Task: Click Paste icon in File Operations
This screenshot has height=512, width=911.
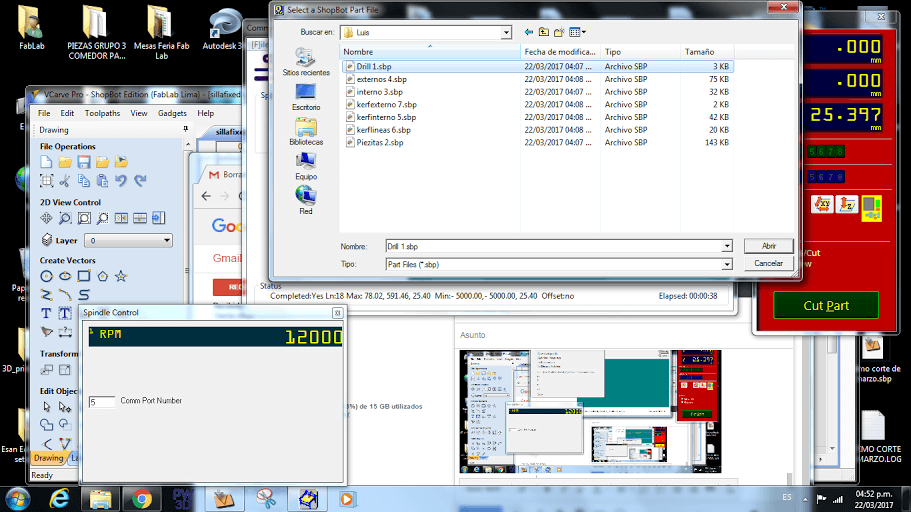Action: [x=102, y=181]
